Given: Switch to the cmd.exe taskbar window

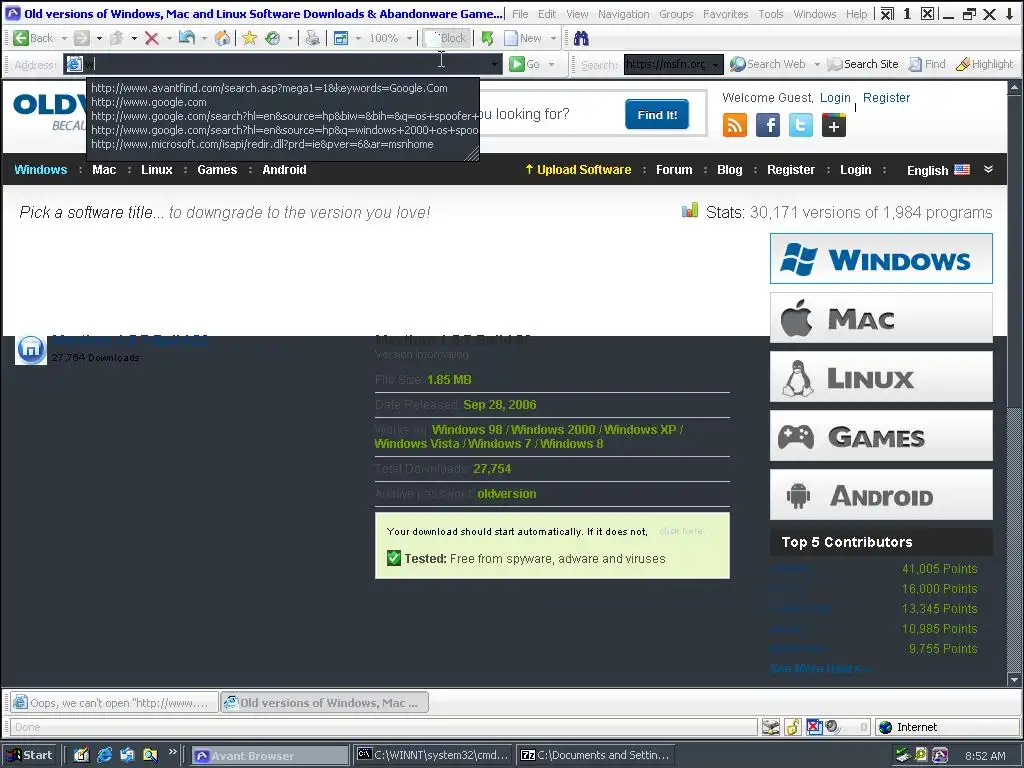Looking at the screenshot, I should pyautogui.click(x=433, y=755).
